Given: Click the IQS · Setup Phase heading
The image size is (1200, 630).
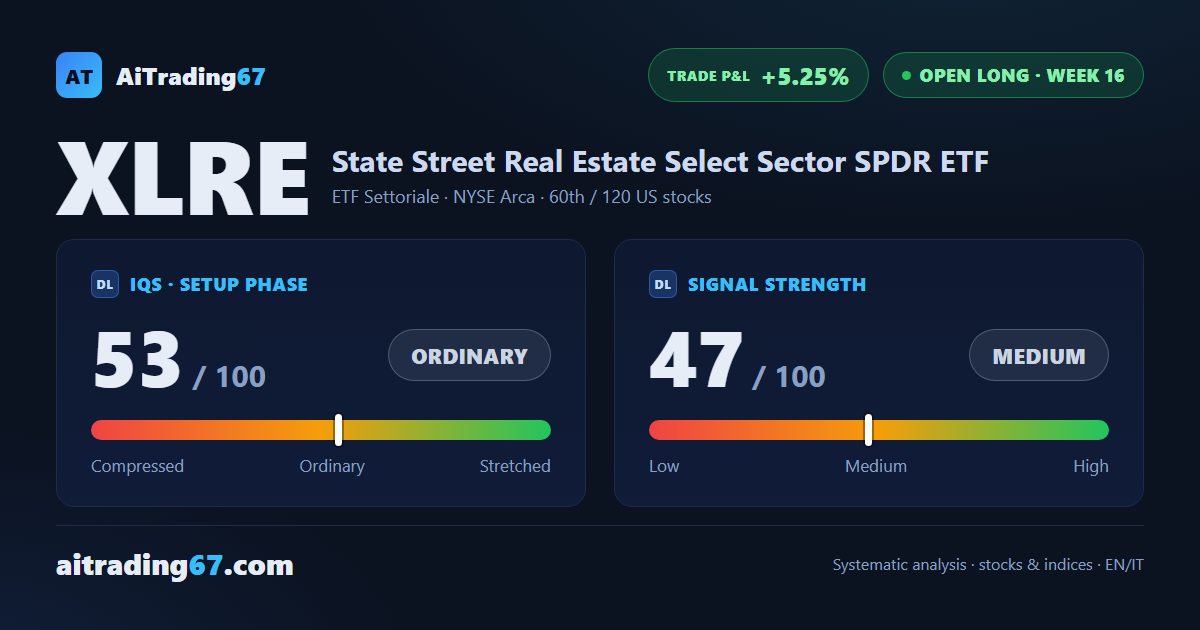Looking at the screenshot, I should pos(219,284).
